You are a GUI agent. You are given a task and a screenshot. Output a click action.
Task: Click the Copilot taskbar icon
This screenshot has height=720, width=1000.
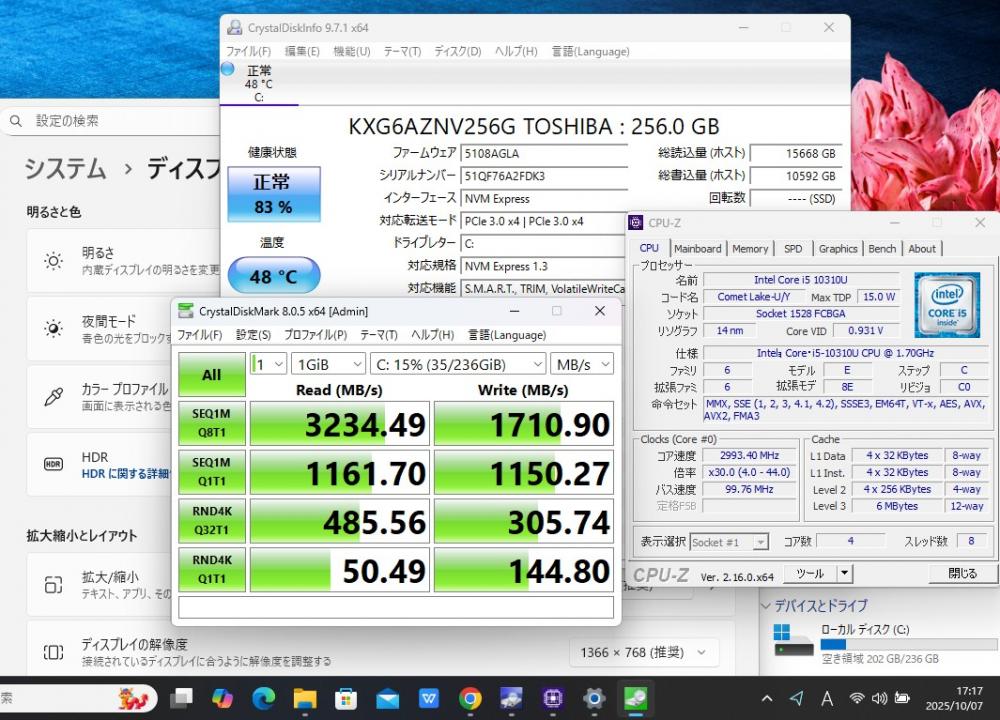coord(223,697)
